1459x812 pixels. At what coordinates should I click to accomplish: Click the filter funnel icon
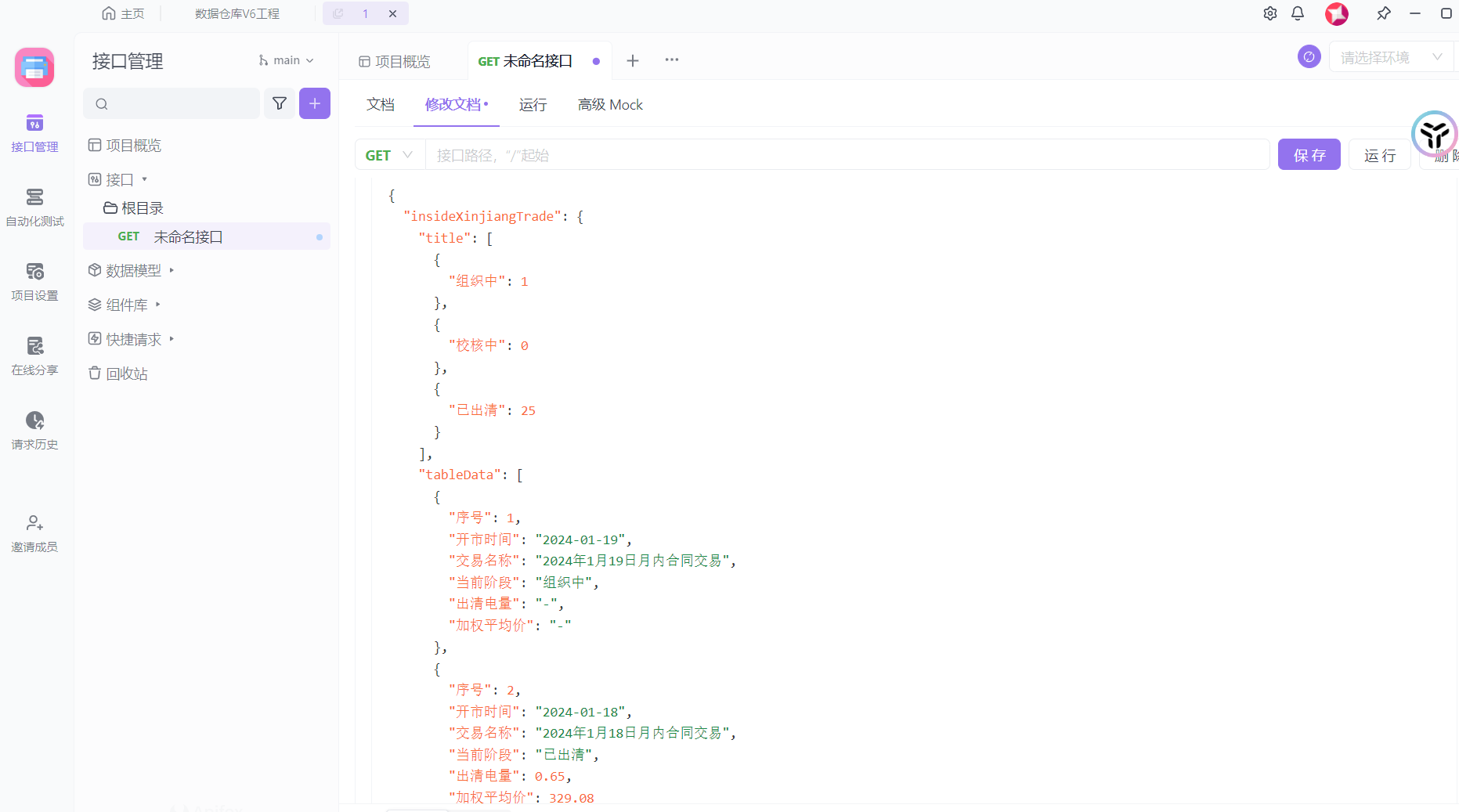pyautogui.click(x=280, y=103)
